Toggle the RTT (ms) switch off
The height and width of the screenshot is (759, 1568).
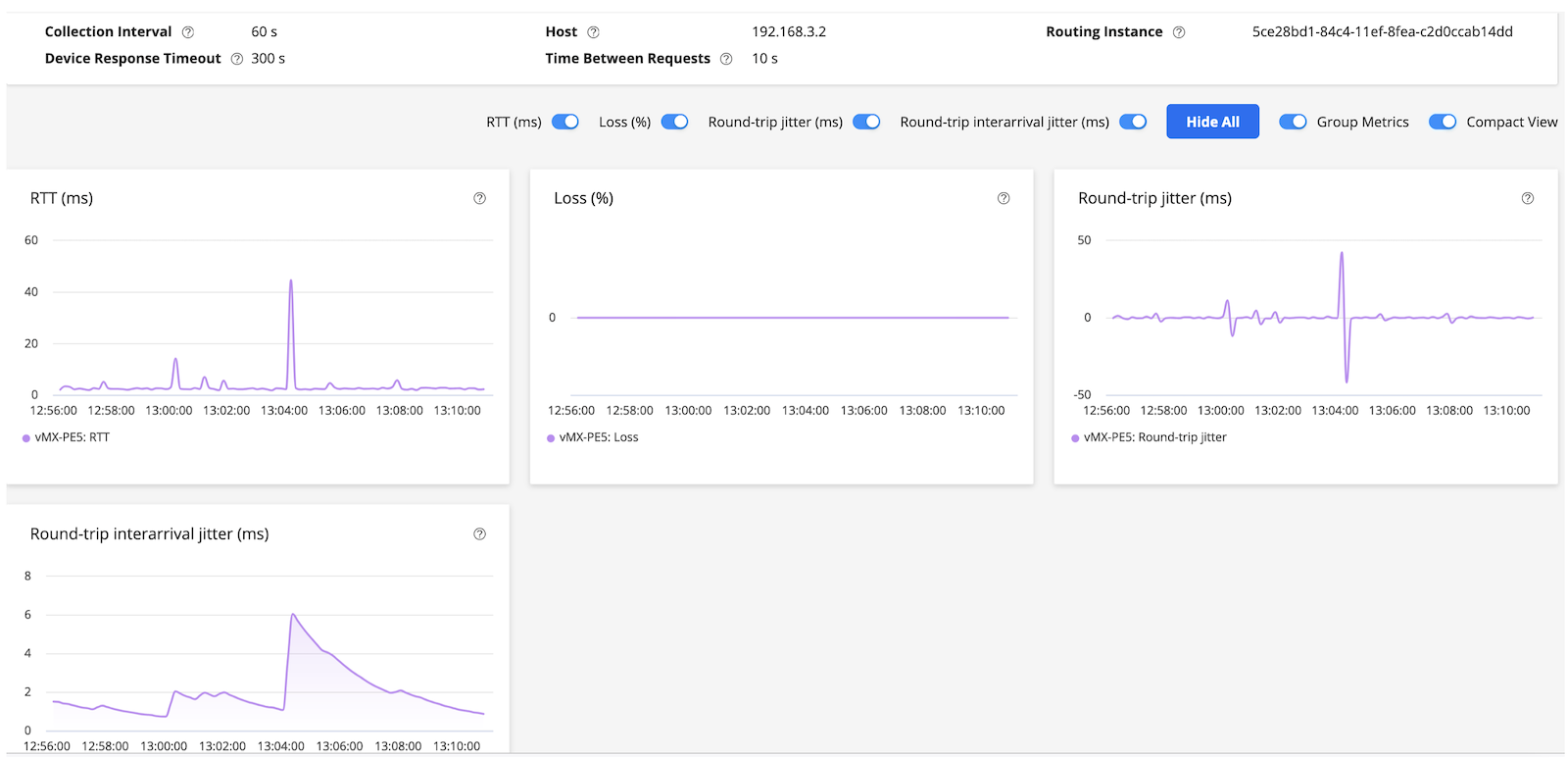click(x=565, y=122)
